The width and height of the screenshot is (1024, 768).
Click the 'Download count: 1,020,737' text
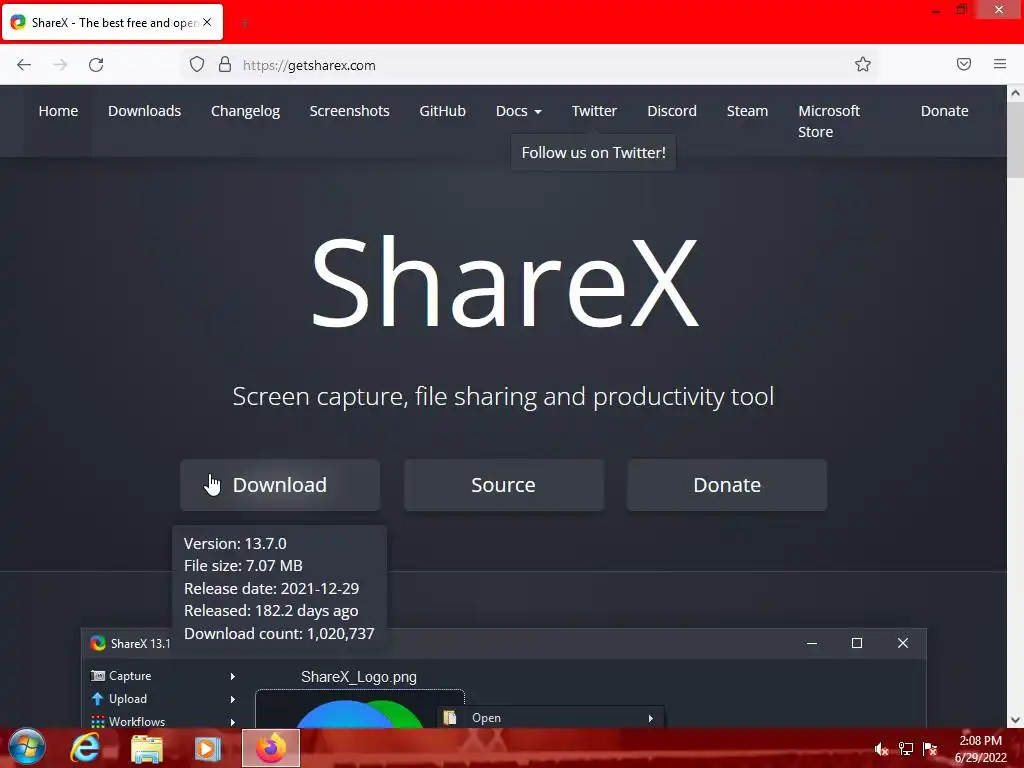279,633
